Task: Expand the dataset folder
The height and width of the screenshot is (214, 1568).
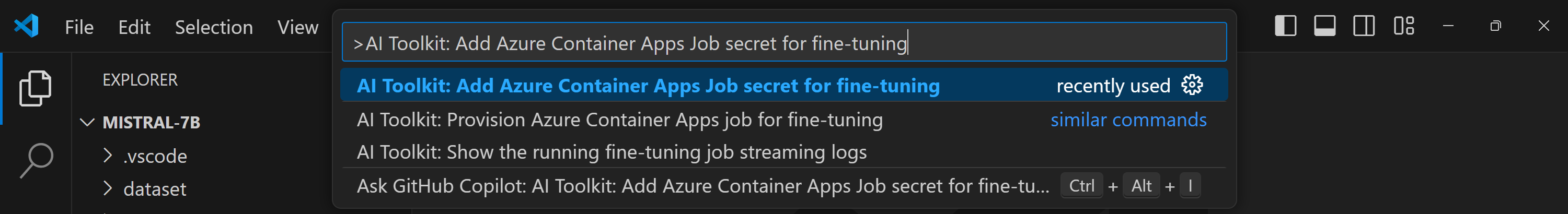Action: tap(155, 189)
